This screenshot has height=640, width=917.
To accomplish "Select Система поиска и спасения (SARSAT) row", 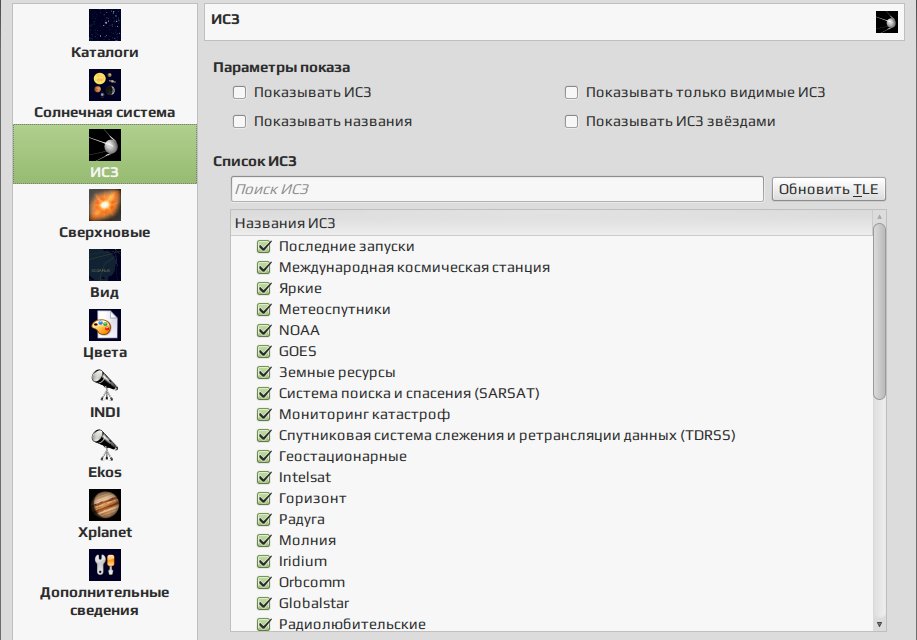I will (409, 393).
